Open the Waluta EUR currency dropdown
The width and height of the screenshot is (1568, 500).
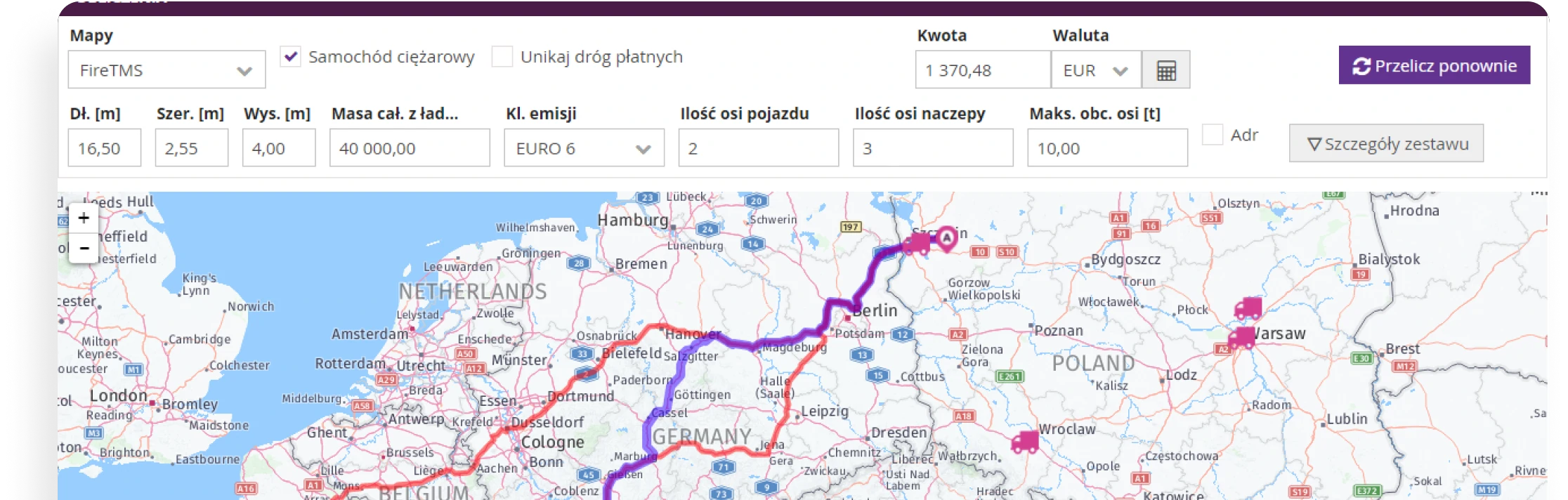(1095, 70)
